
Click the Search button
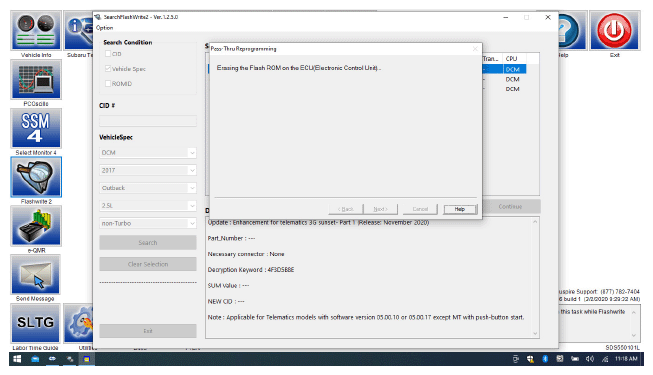click(148, 242)
